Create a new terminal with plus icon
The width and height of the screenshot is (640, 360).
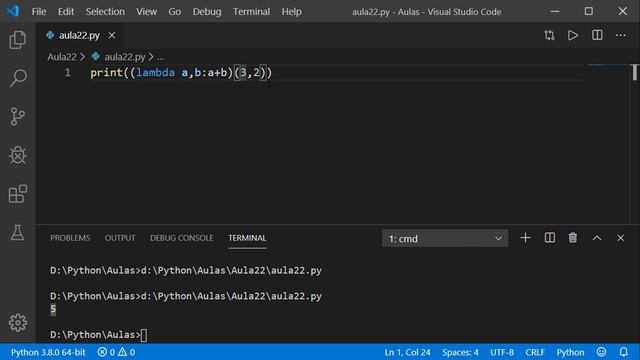(x=525, y=238)
